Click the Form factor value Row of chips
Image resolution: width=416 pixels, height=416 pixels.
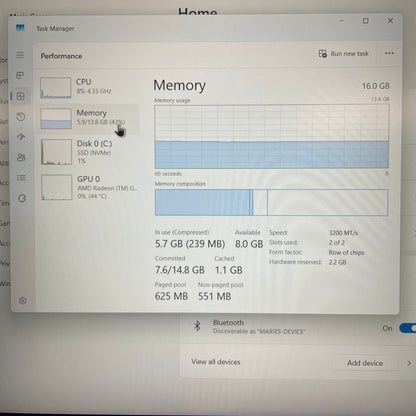click(x=346, y=252)
